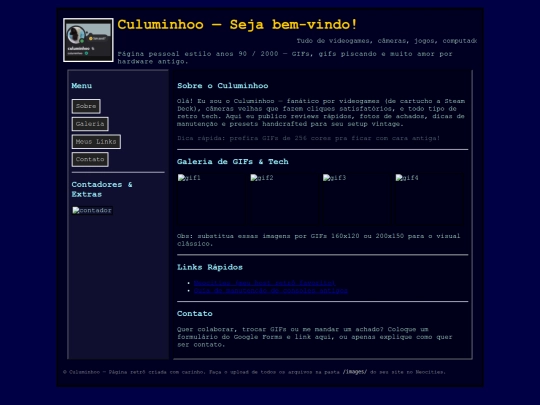Go to Meus Links in the menu

(96, 142)
